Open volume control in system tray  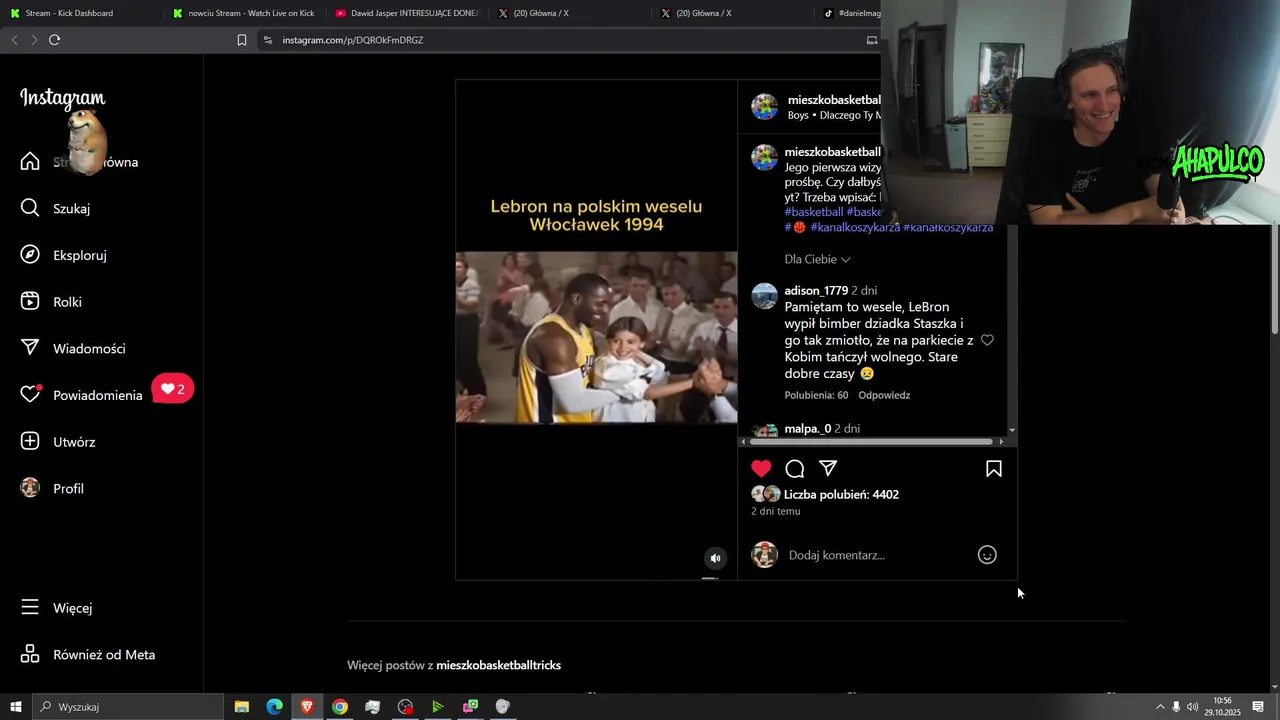pyautogui.click(x=1192, y=707)
